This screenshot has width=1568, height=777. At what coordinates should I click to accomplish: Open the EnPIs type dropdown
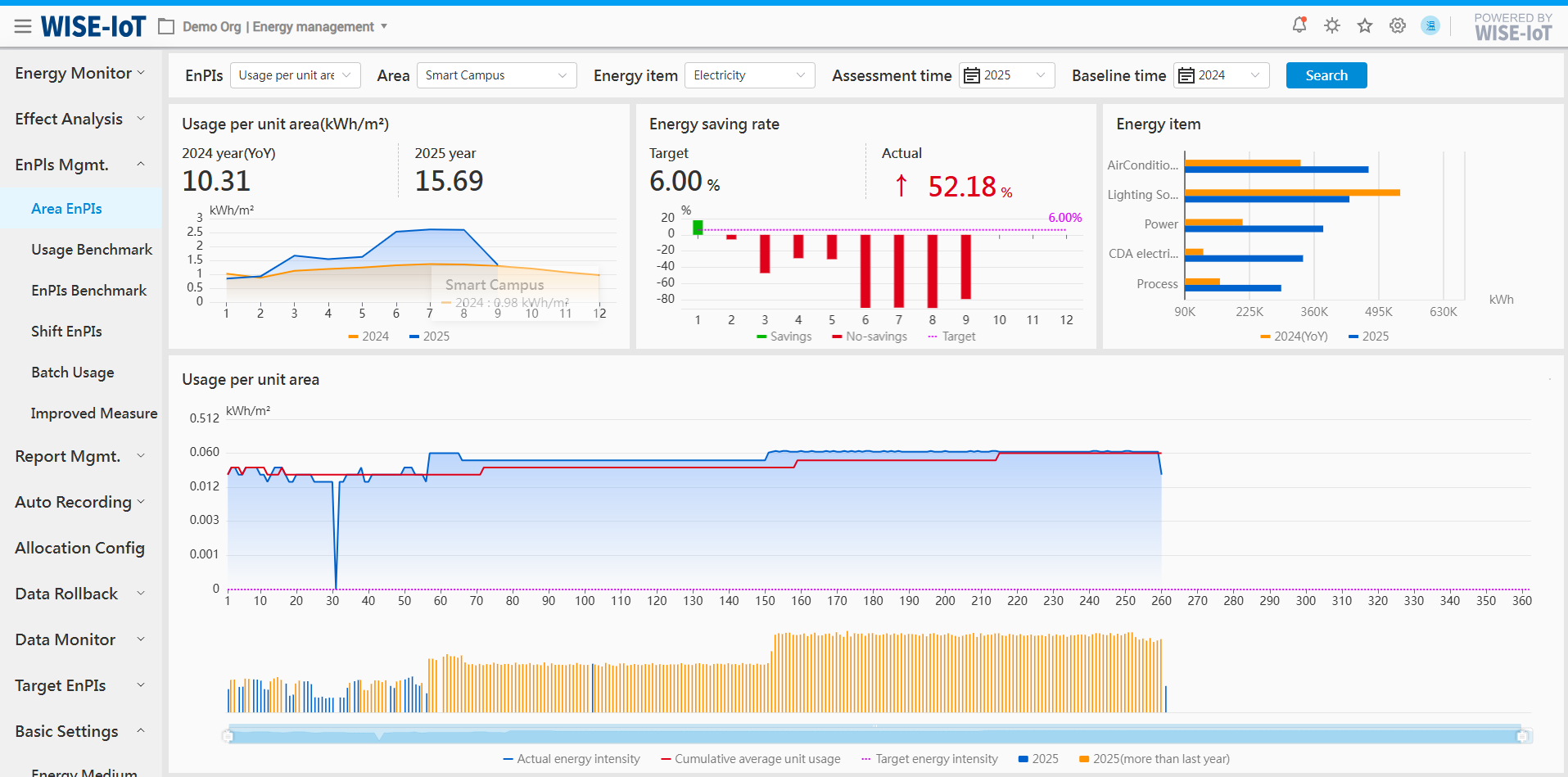click(x=295, y=75)
